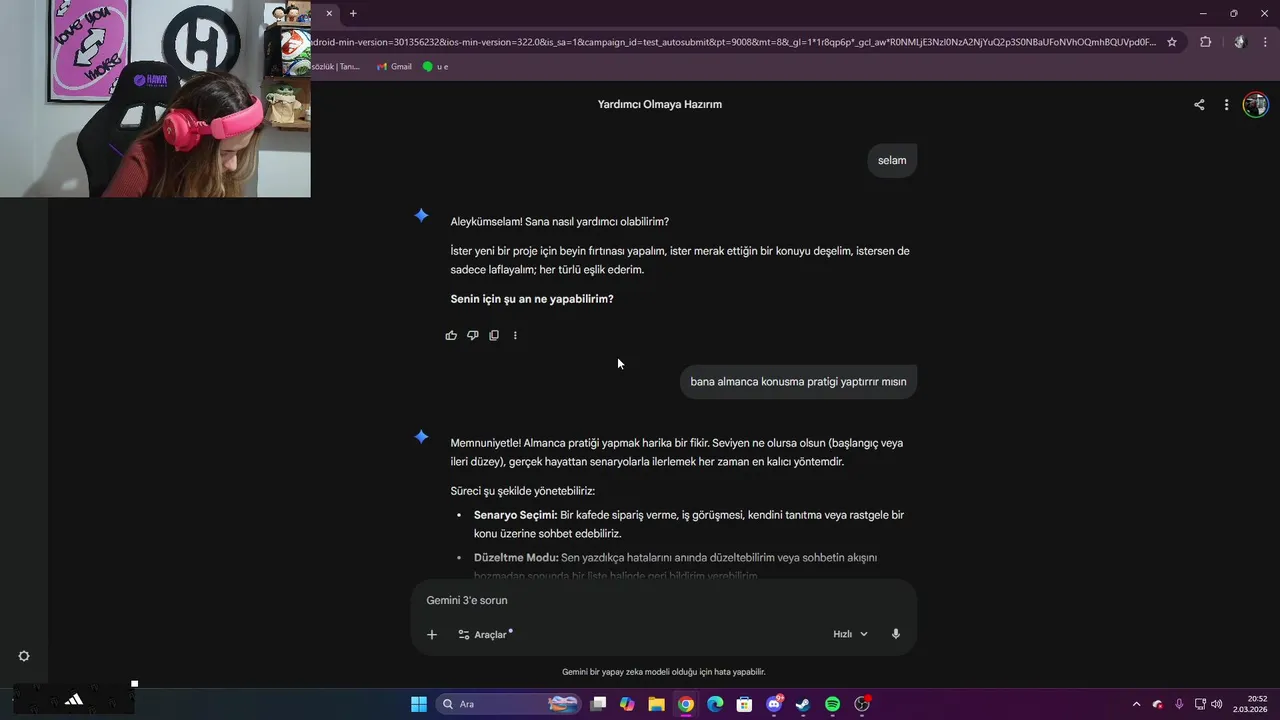The height and width of the screenshot is (720, 1280).
Task: Close the current browser tab
Action: pyautogui.click(x=329, y=13)
